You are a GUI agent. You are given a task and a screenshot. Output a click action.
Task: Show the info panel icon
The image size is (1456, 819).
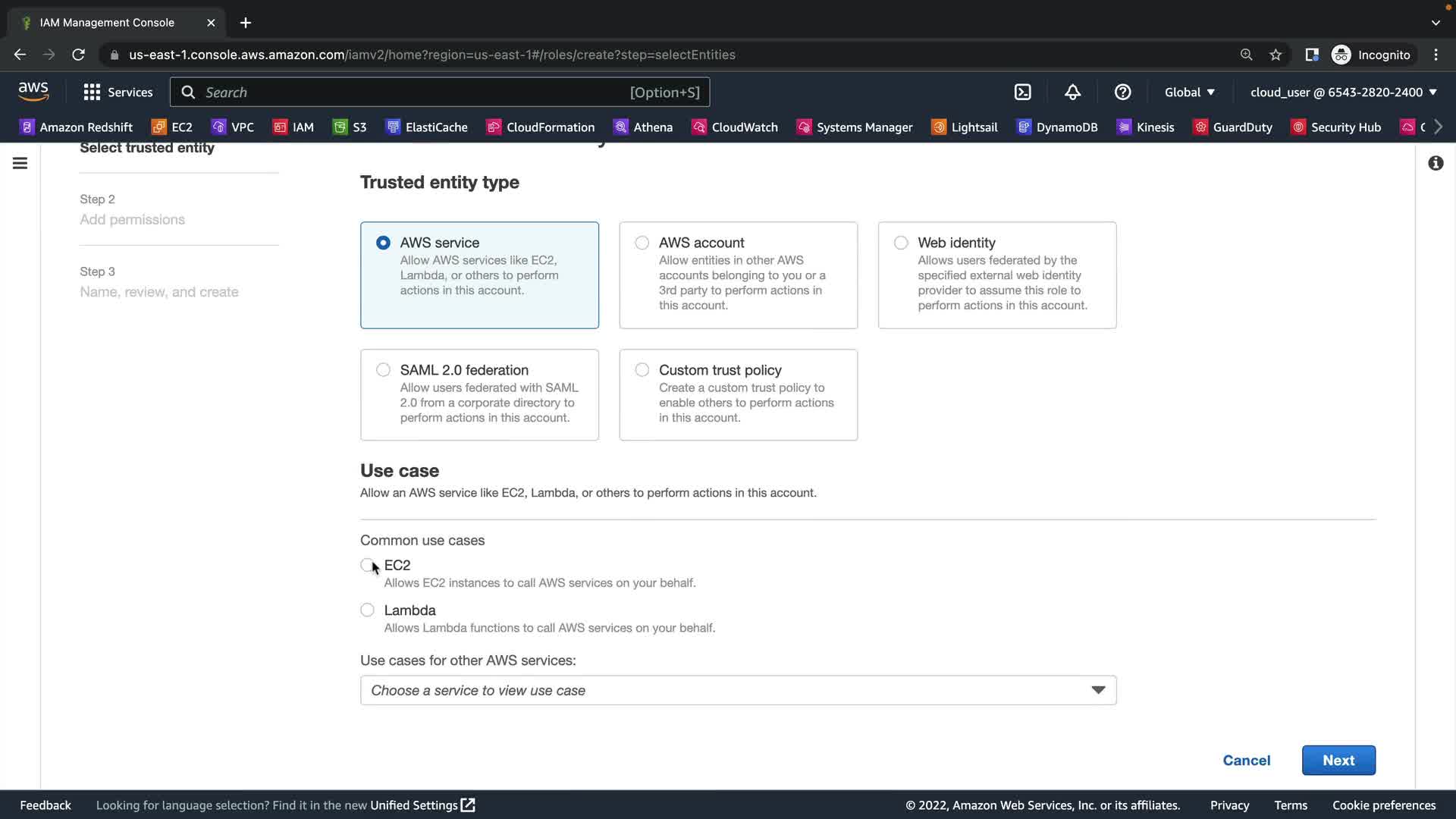coord(1436,163)
